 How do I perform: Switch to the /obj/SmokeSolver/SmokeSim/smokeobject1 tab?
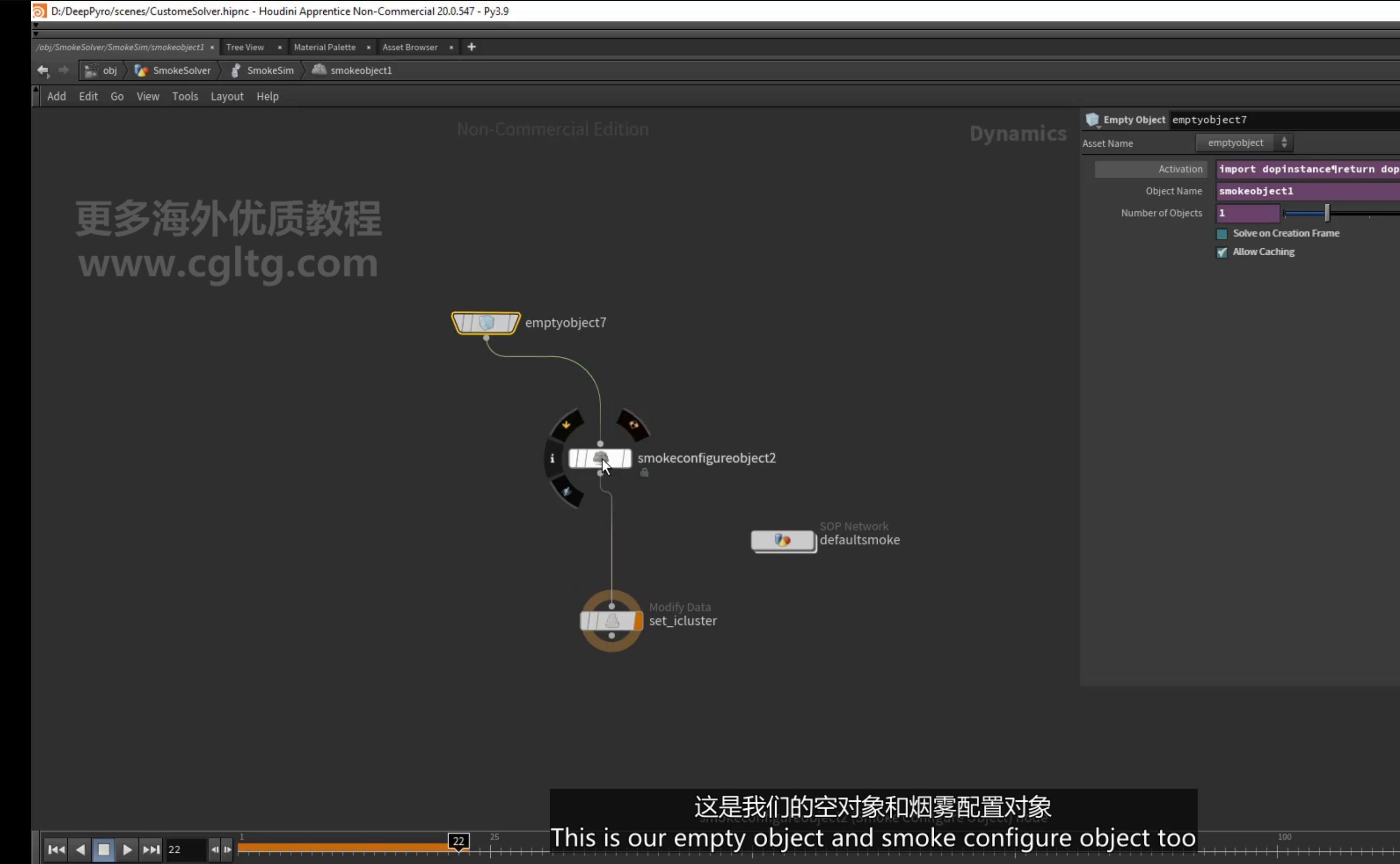[x=120, y=47]
